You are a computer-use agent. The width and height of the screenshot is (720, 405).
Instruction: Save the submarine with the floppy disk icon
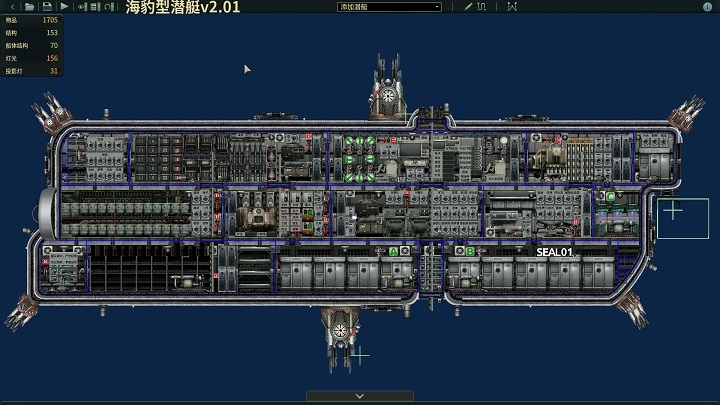(47, 6)
